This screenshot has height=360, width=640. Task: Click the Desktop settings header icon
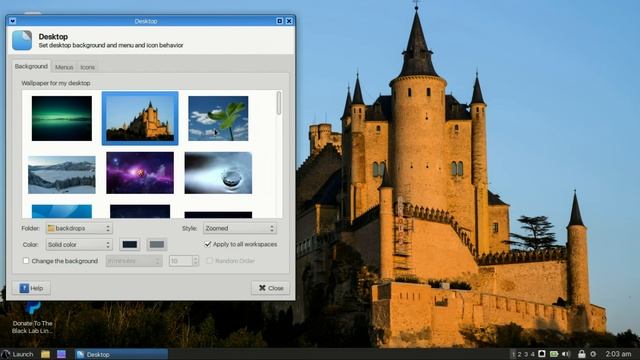coord(22,40)
